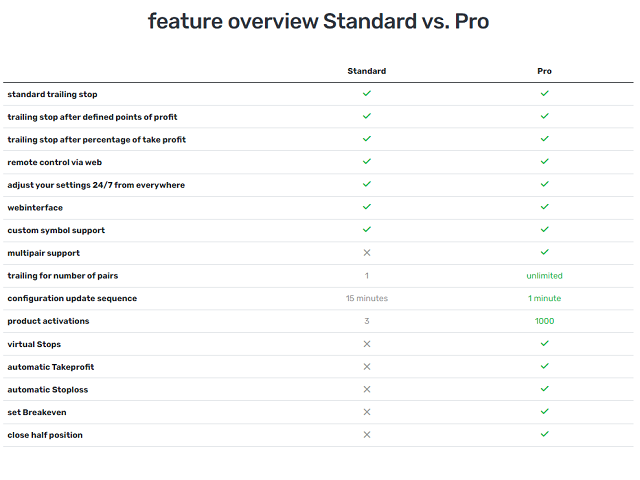Click the green 'unlimited' value
The image size is (640, 480).
[x=544, y=276]
